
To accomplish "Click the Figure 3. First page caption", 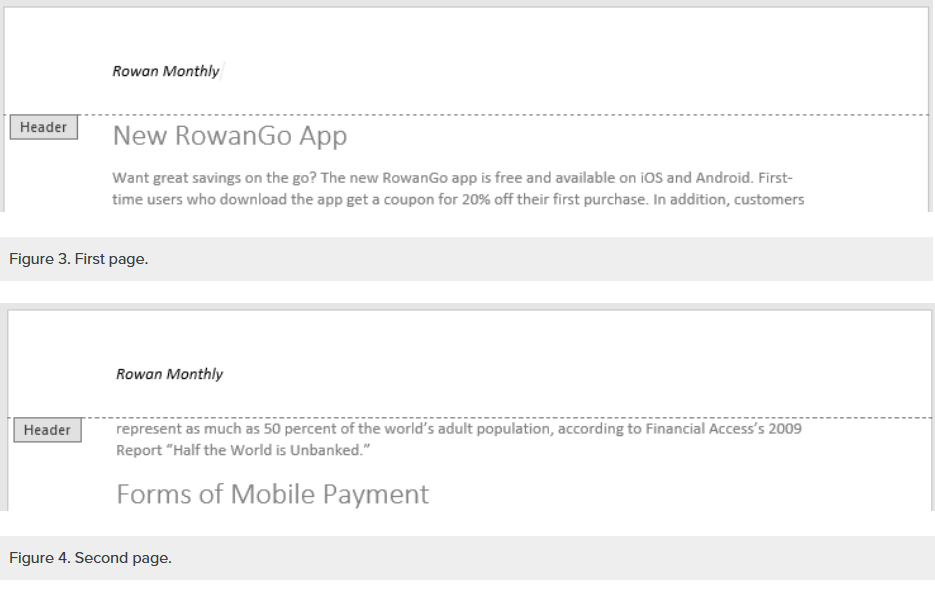I will coord(79,260).
